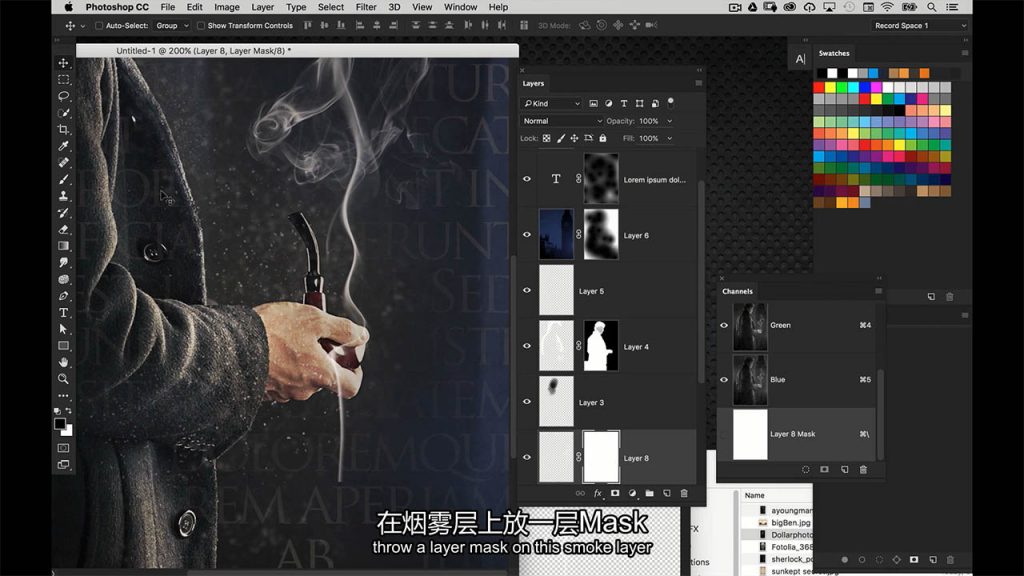Select the Lasso tool
The image size is (1024, 576).
pyautogui.click(x=63, y=96)
